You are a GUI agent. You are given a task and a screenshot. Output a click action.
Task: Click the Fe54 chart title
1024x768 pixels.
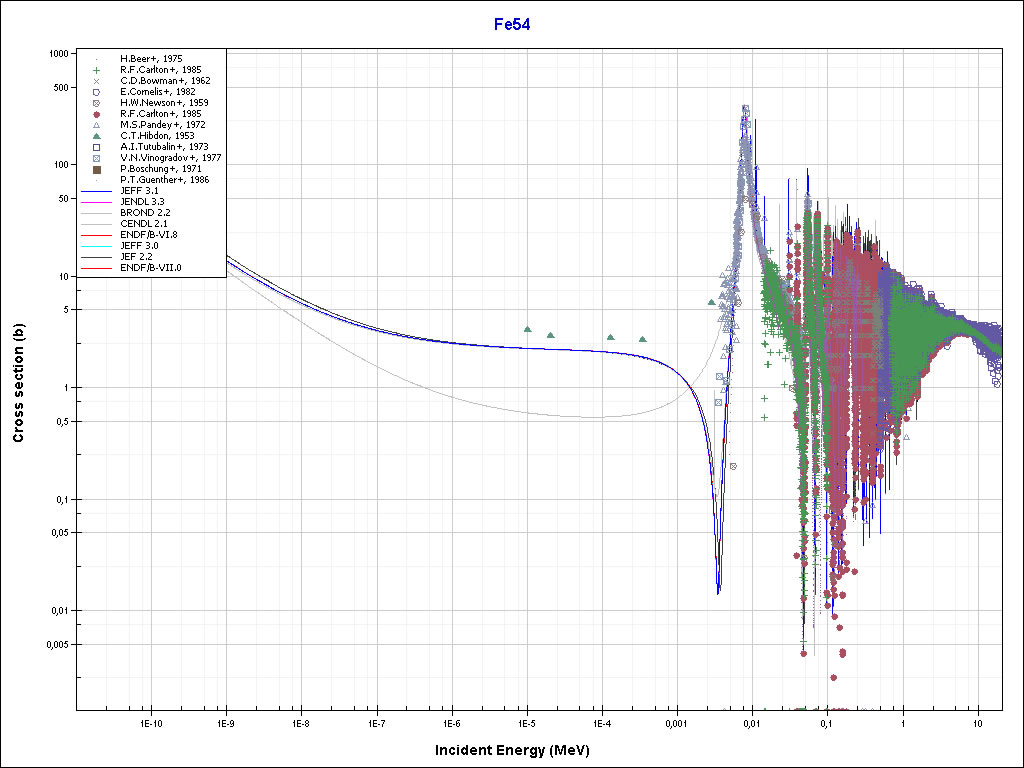511,24
